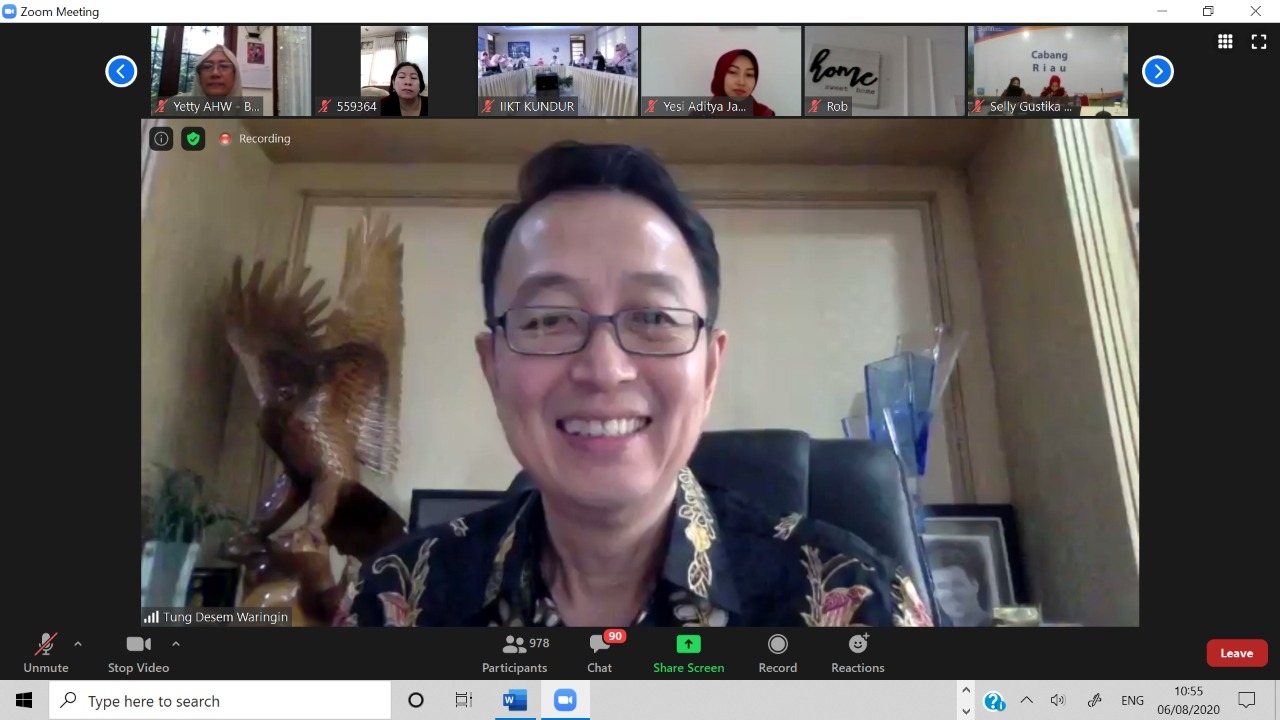Stop Video camera toggle

pyautogui.click(x=138, y=653)
